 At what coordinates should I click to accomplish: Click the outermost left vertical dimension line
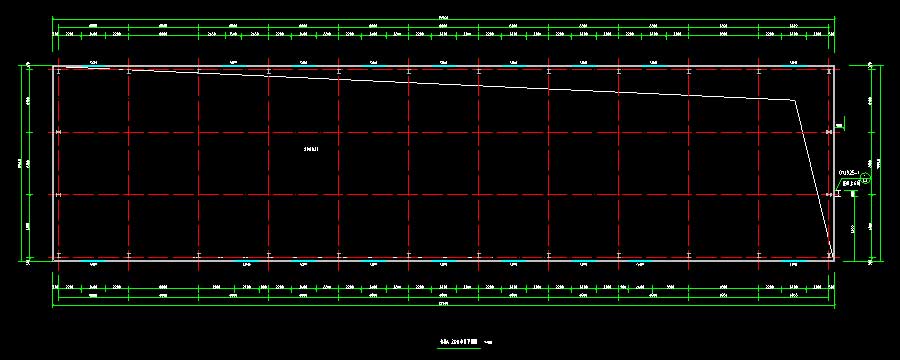(x=21, y=163)
